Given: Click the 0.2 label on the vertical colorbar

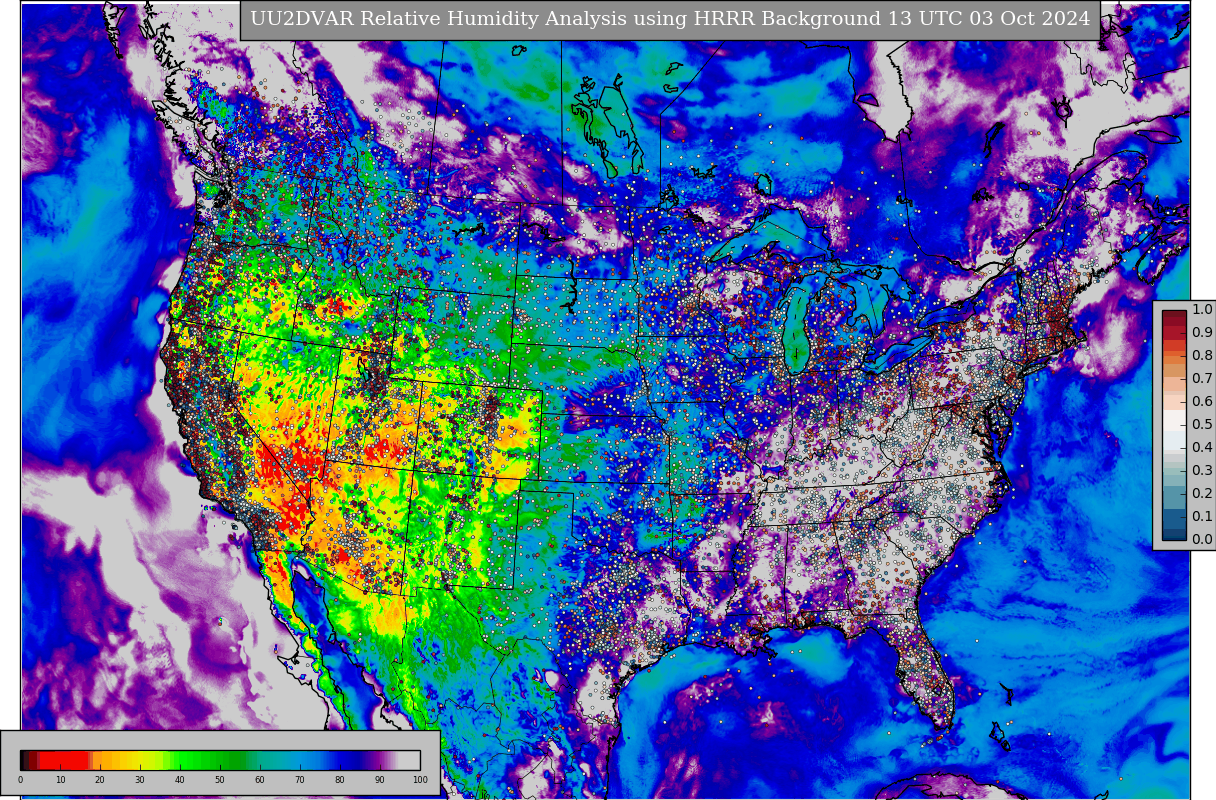Looking at the screenshot, I should pyautogui.click(x=1202, y=494).
